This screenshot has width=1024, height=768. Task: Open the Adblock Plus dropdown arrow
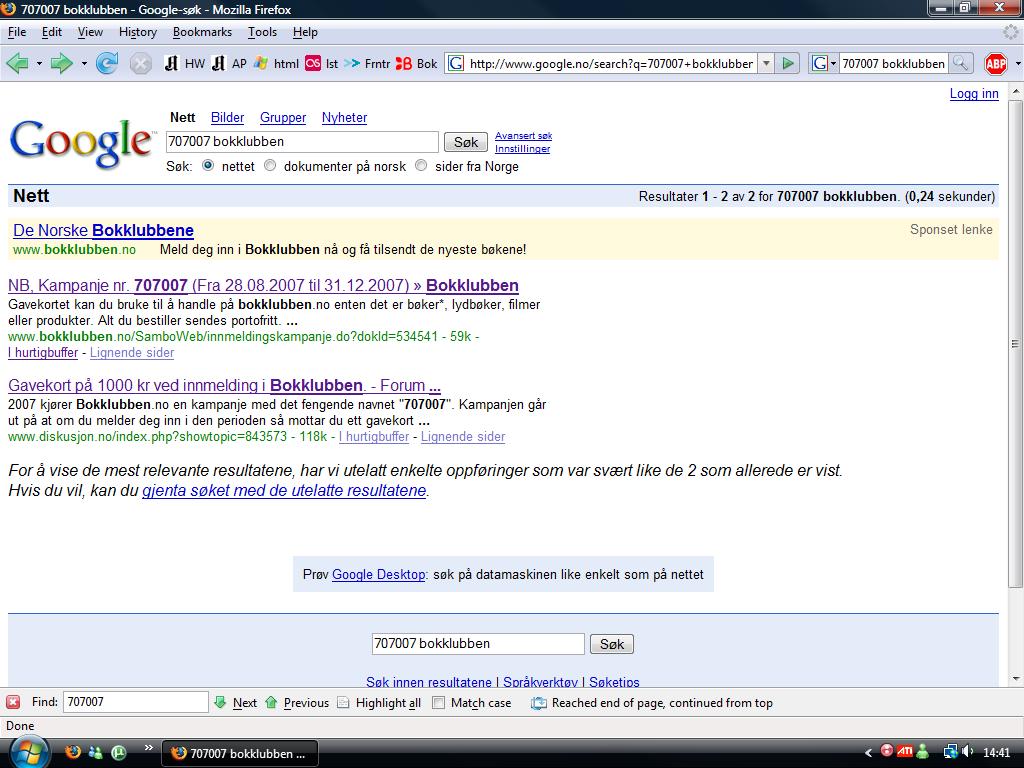1017,63
